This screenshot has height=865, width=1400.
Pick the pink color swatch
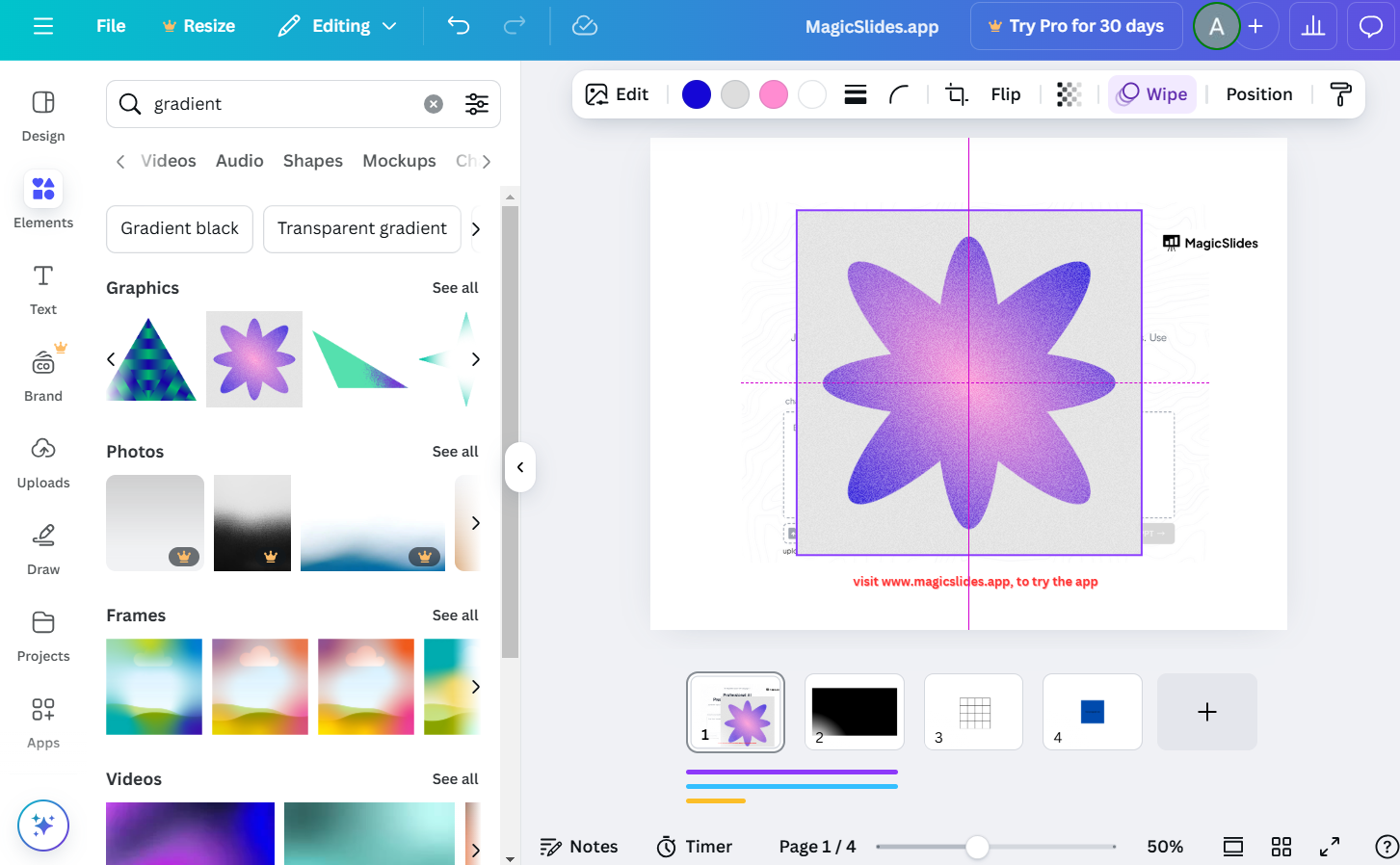coord(774,94)
